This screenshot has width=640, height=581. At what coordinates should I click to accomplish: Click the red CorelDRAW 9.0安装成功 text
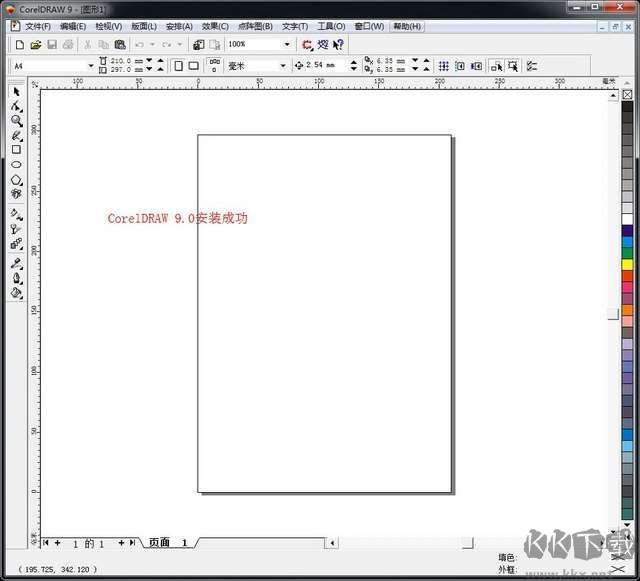tap(178, 218)
